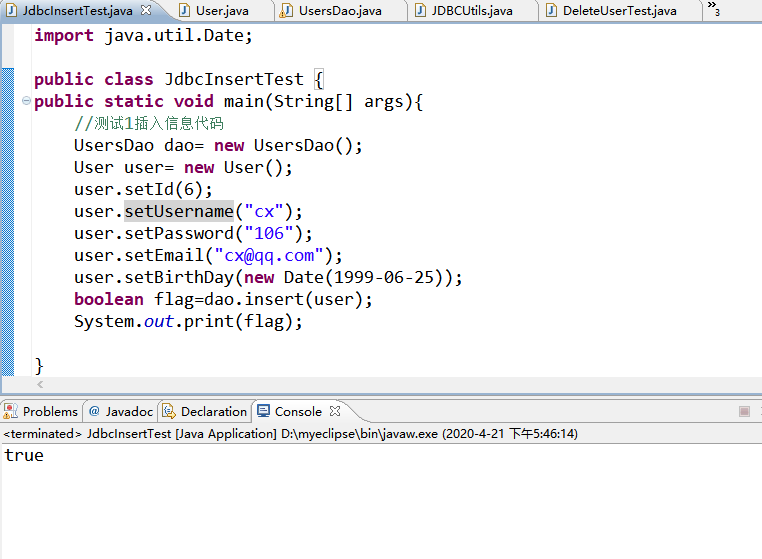This screenshot has width=762, height=559.
Task: Click the dao.insert(user) call
Action: tap(283, 299)
